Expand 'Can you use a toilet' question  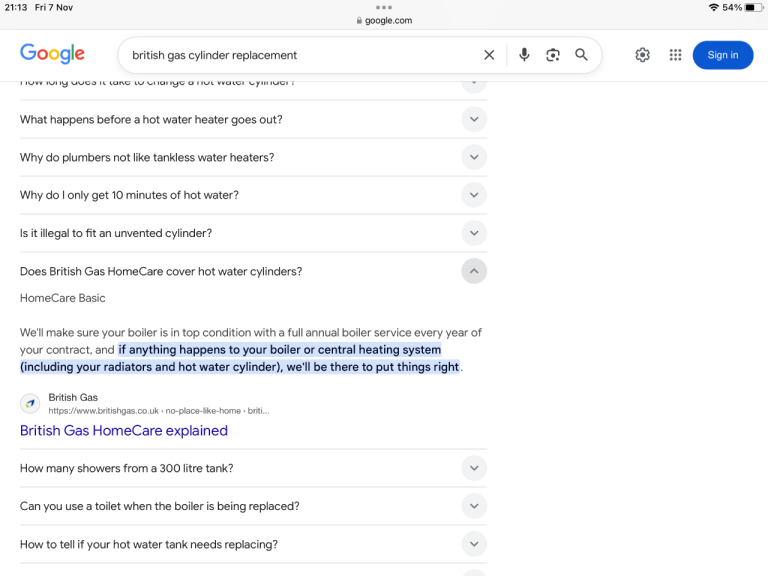tap(474, 507)
